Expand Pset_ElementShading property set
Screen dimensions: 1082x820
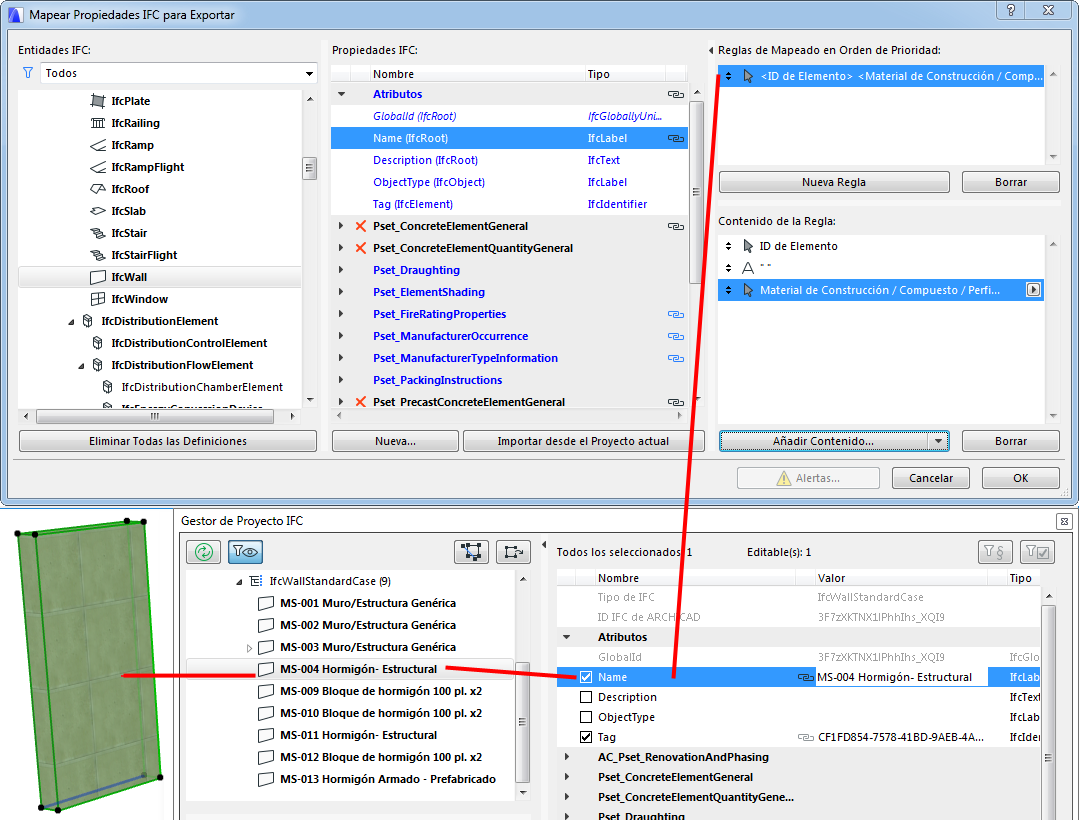[x=341, y=292]
